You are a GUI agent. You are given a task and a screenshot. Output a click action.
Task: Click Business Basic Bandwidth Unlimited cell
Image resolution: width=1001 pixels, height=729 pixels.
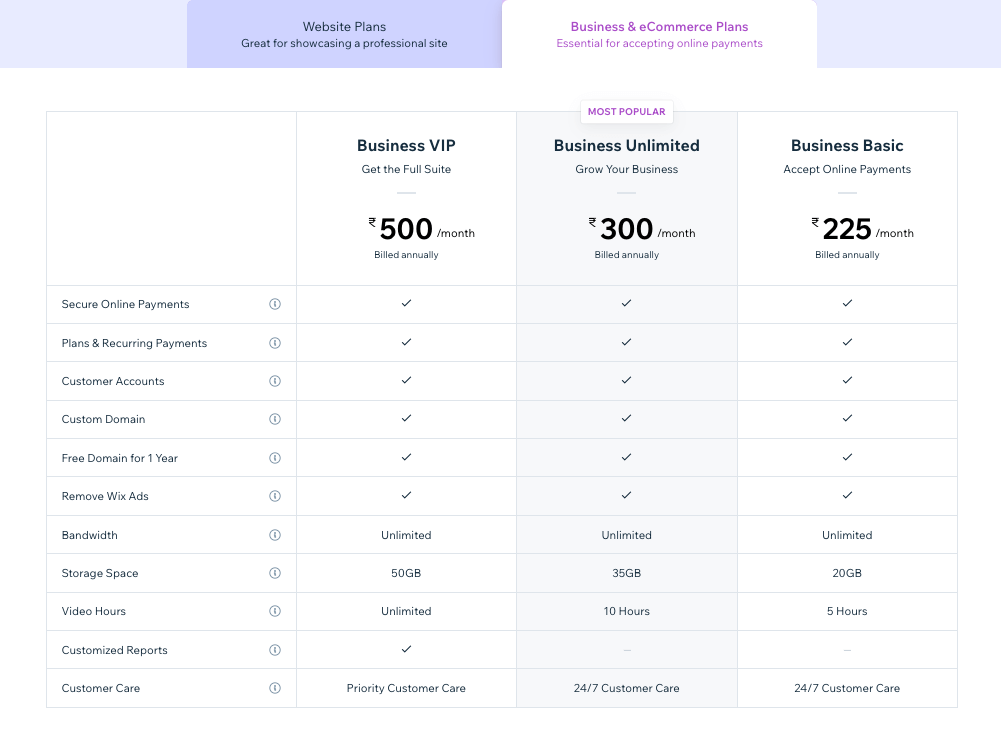coord(847,535)
